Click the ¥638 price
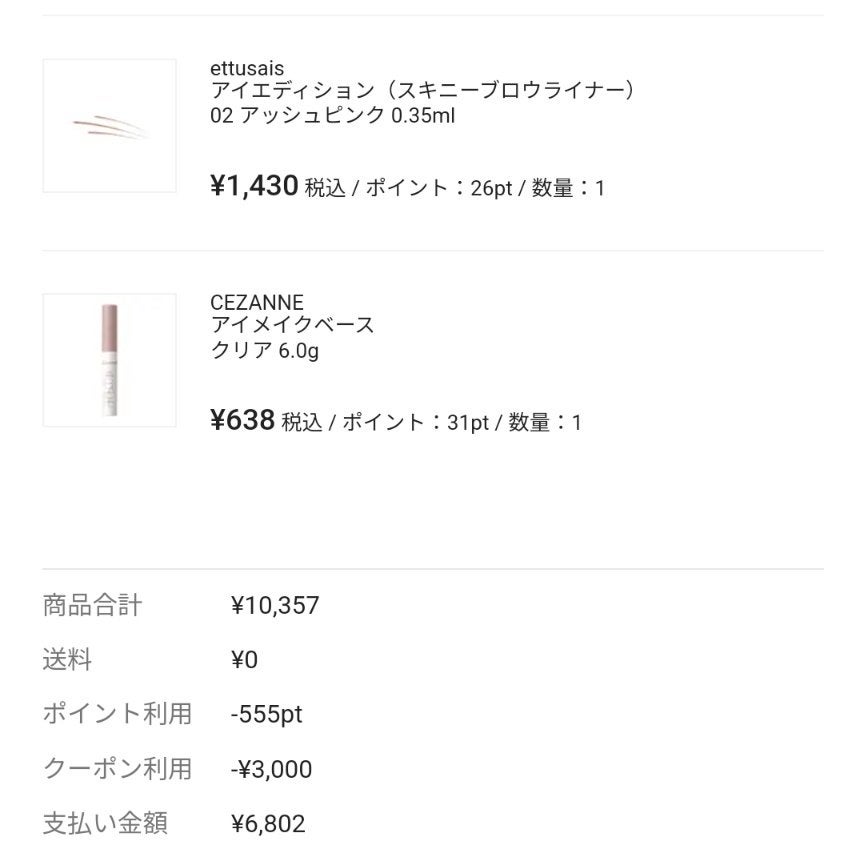 (x=242, y=421)
